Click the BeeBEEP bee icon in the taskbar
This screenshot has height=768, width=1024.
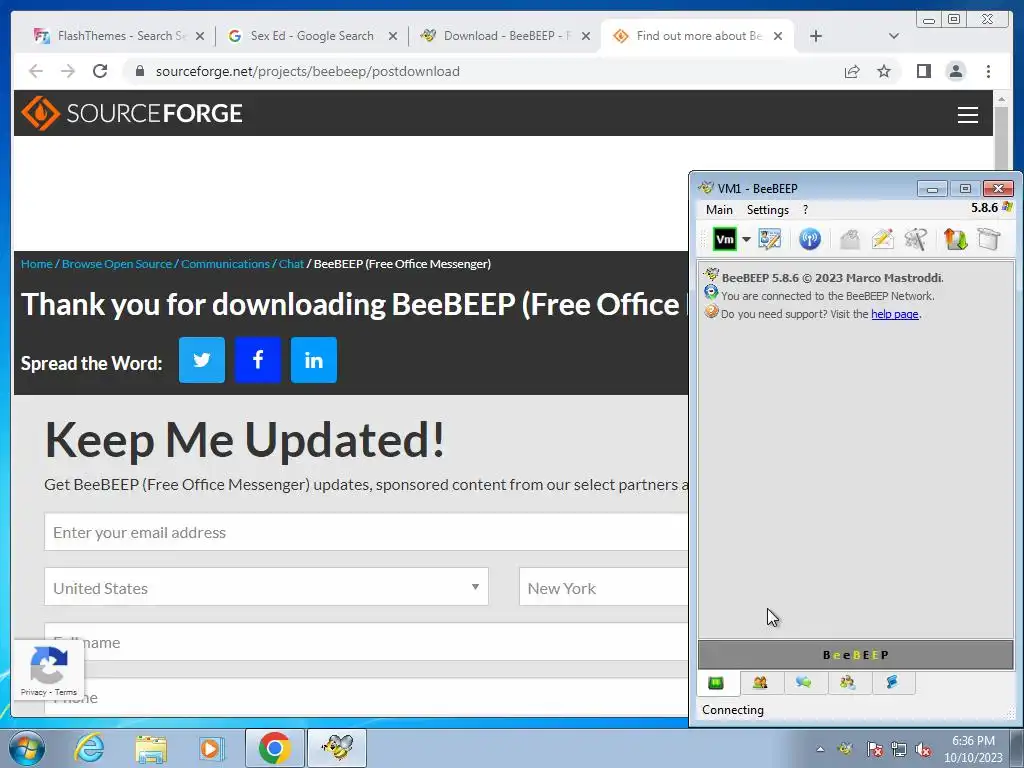click(x=337, y=748)
